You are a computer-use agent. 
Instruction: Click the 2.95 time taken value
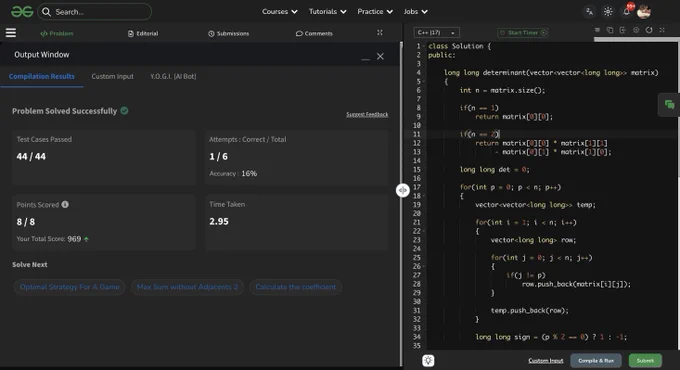[x=219, y=221]
